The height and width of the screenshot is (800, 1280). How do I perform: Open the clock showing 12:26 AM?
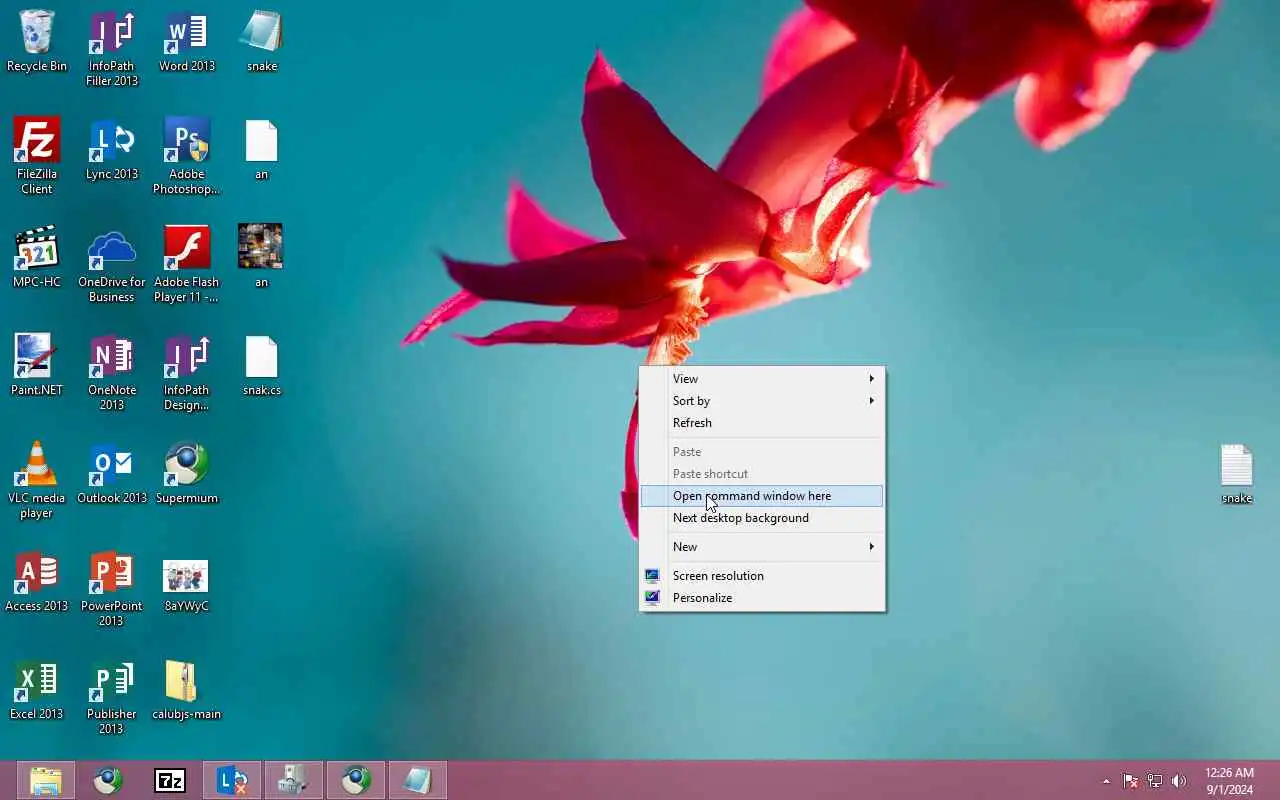coord(1229,781)
